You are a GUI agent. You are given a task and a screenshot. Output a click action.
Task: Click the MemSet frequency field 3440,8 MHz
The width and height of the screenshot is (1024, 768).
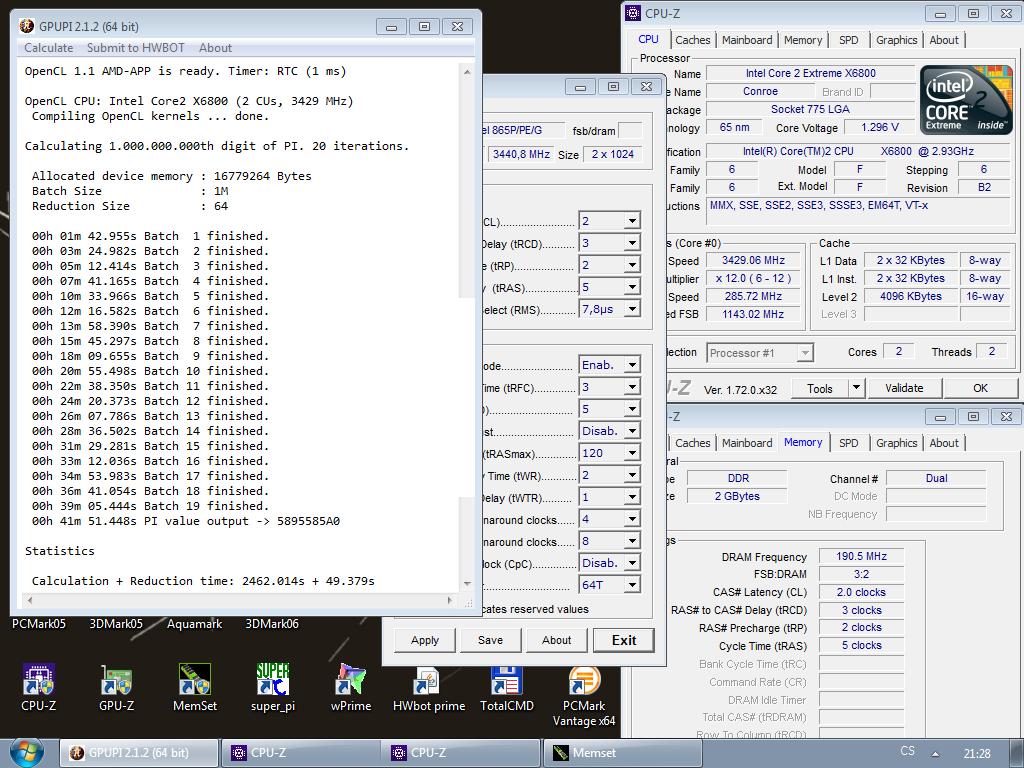coord(521,154)
